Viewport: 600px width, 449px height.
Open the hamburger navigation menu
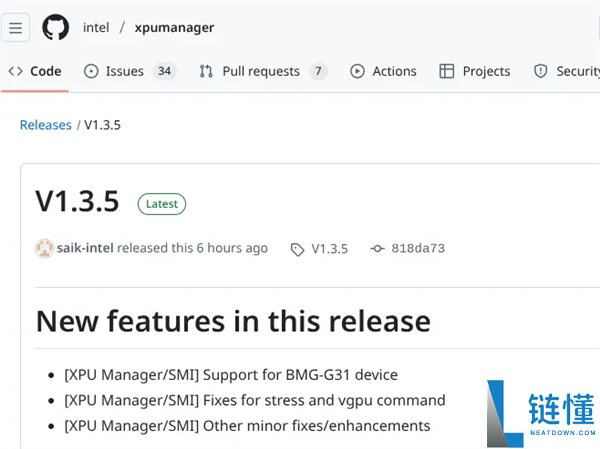pos(16,27)
